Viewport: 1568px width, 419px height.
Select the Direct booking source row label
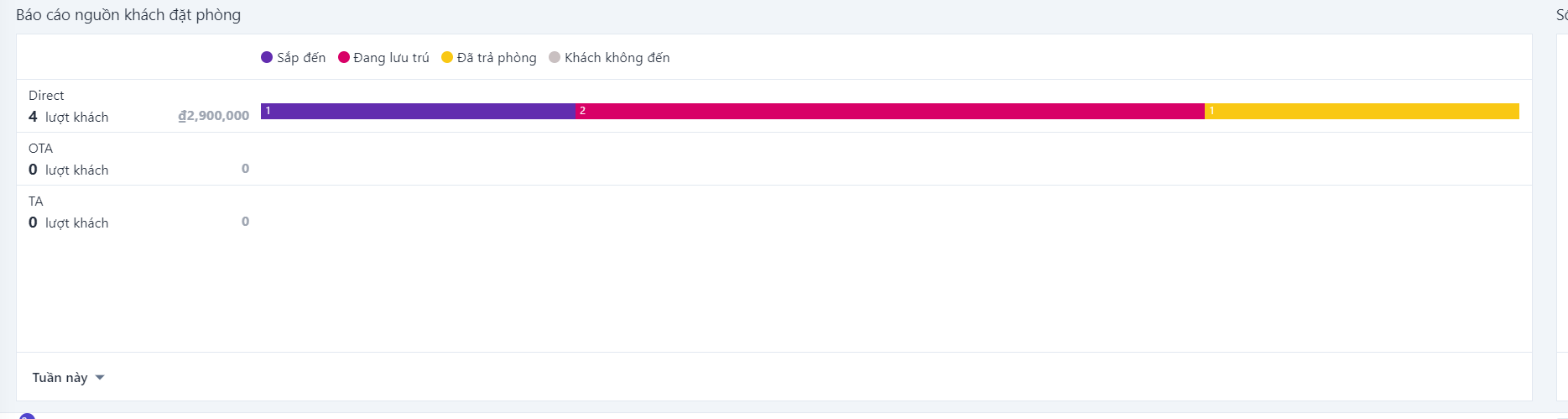(x=46, y=96)
